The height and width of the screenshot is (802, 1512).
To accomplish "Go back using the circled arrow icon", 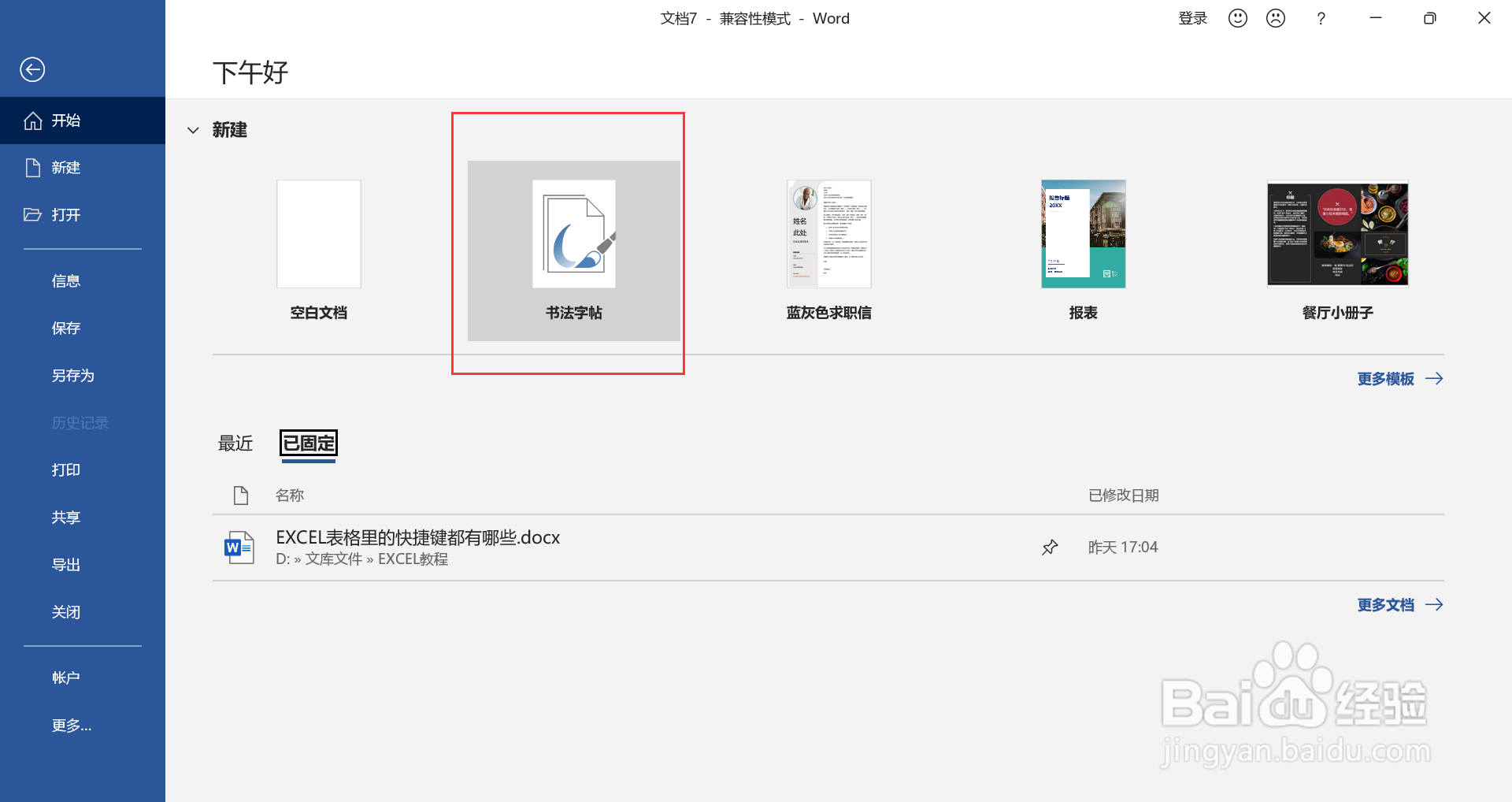I will 32,69.
